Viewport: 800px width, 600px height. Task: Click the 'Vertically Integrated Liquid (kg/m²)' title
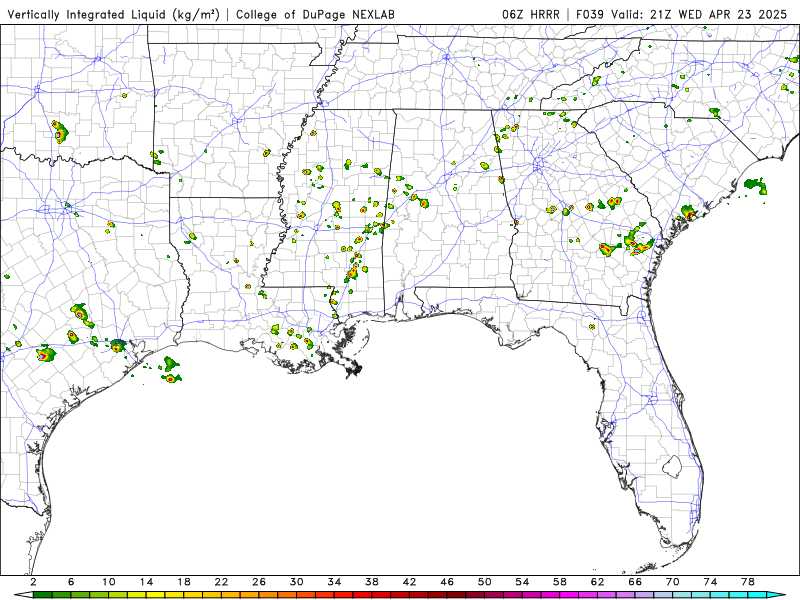click(x=113, y=15)
